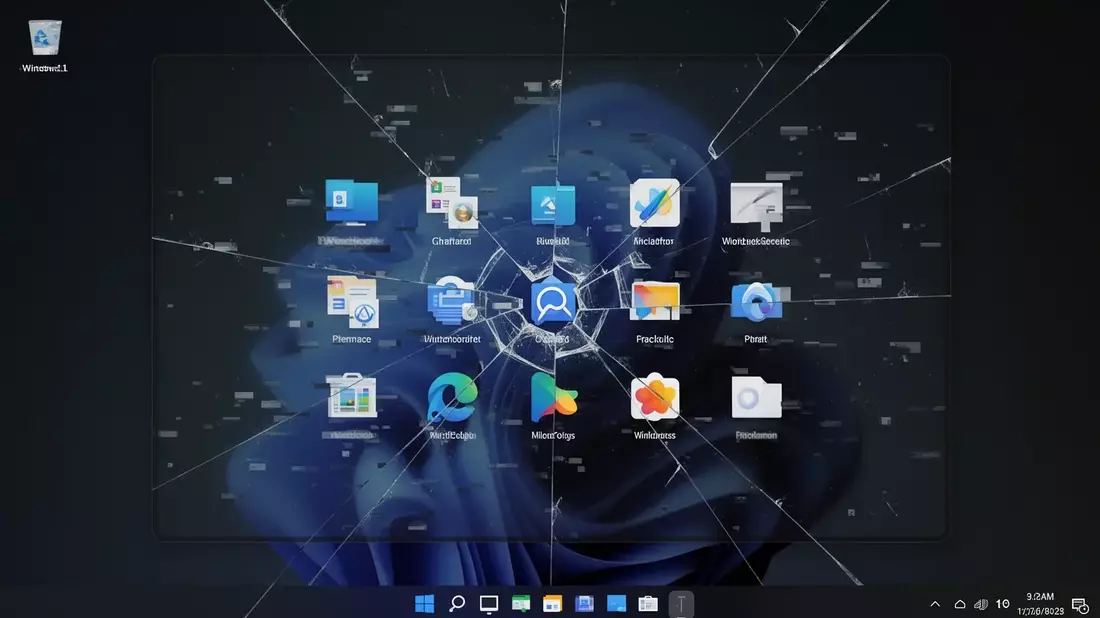The image size is (1100, 618).
Task: Open the volume speaker tray icon
Action: (x=981, y=604)
